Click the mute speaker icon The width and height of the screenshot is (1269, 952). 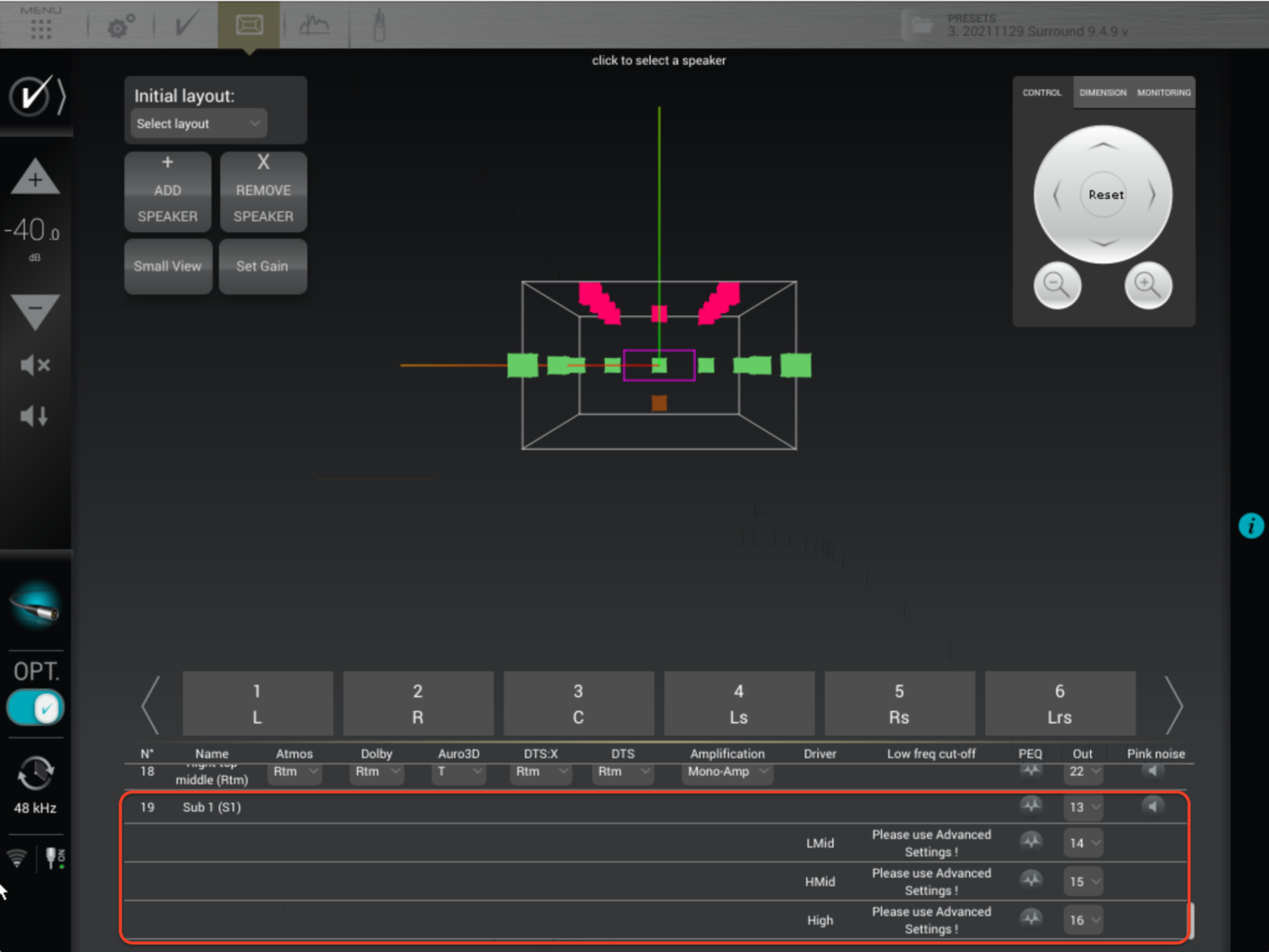[34, 365]
